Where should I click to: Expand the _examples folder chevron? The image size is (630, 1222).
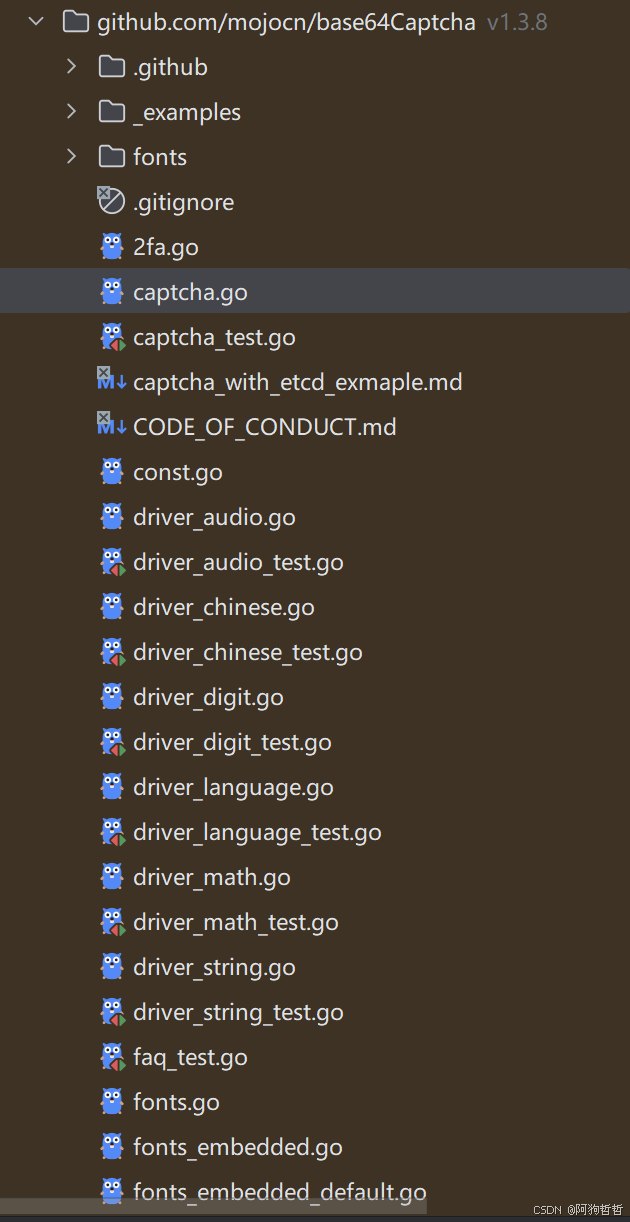pos(71,111)
